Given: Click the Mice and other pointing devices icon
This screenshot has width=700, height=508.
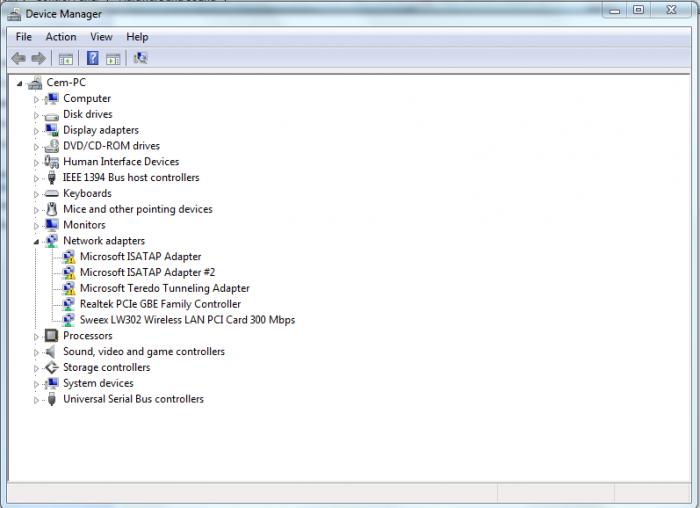Looking at the screenshot, I should pos(52,209).
